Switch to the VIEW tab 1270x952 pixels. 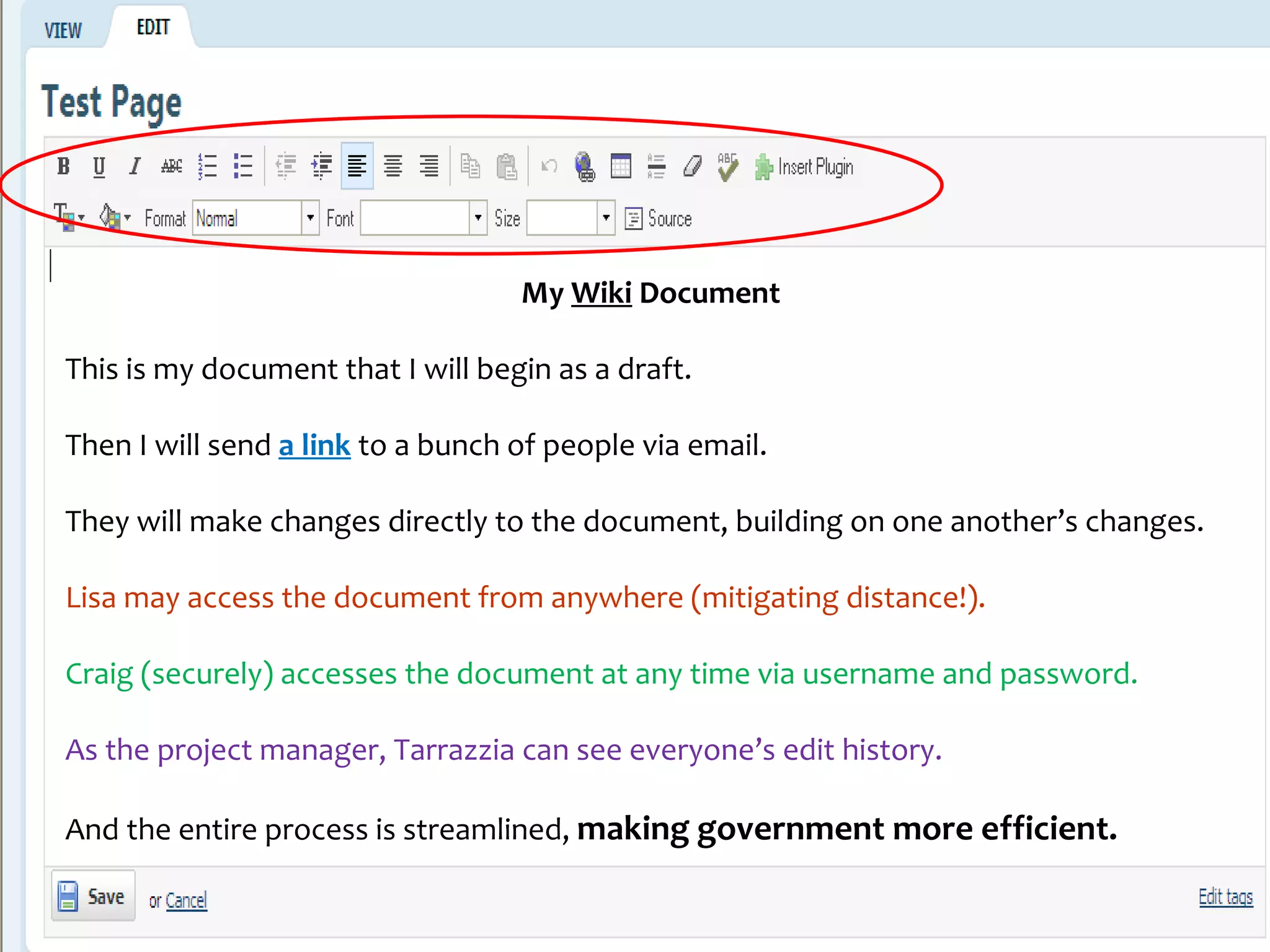coord(63,30)
